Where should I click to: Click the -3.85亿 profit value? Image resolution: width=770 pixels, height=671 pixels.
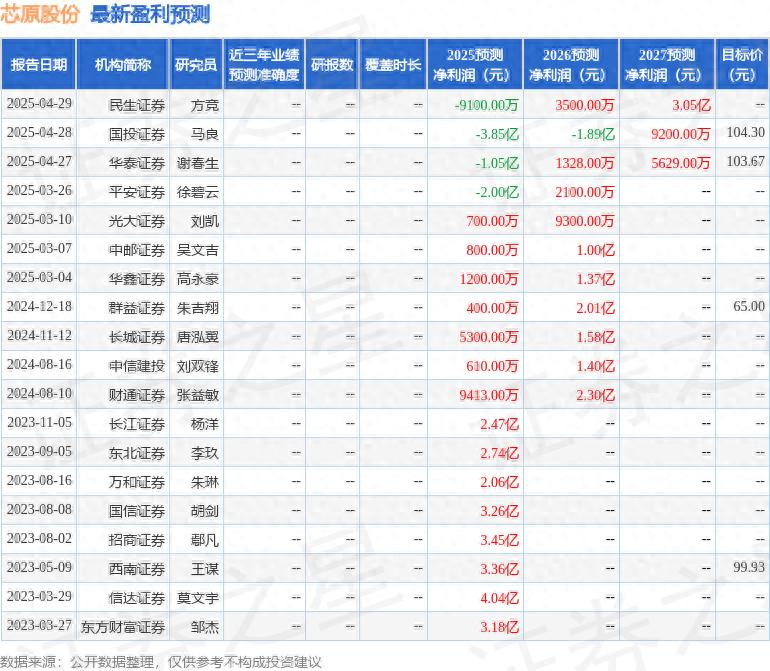[x=497, y=134]
